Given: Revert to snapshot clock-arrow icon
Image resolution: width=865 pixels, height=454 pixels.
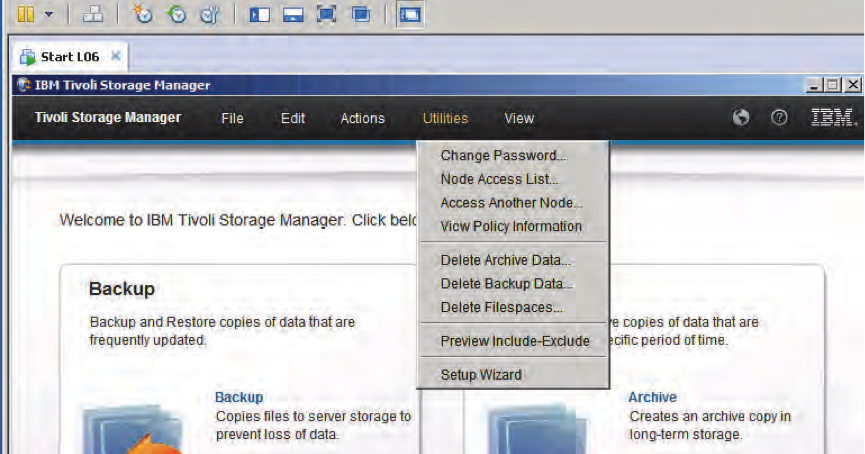Looking at the screenshot, I should [x=177, y=14].
